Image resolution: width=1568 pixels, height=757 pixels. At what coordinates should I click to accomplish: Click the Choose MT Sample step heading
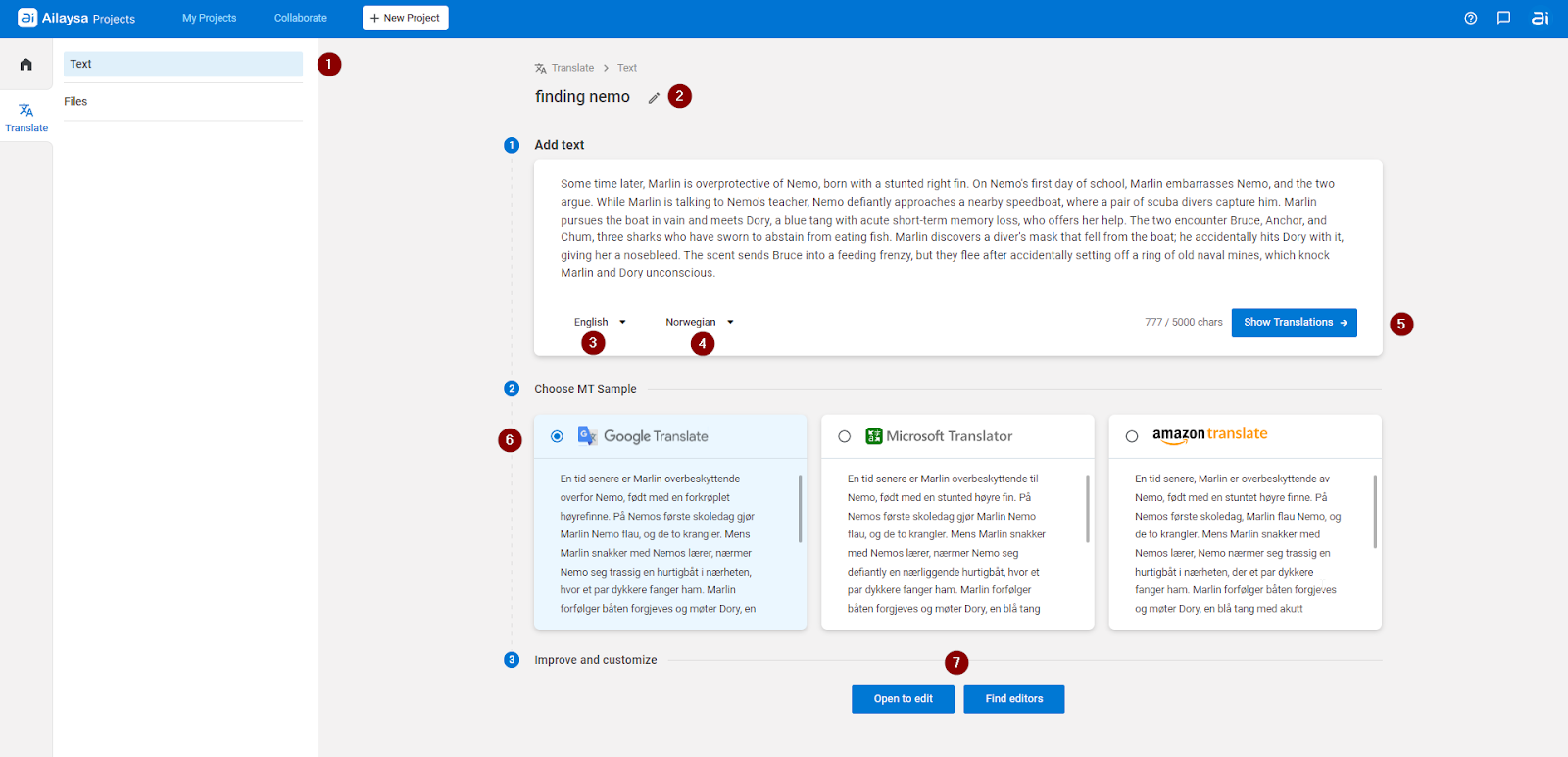[x=585, y=389]
